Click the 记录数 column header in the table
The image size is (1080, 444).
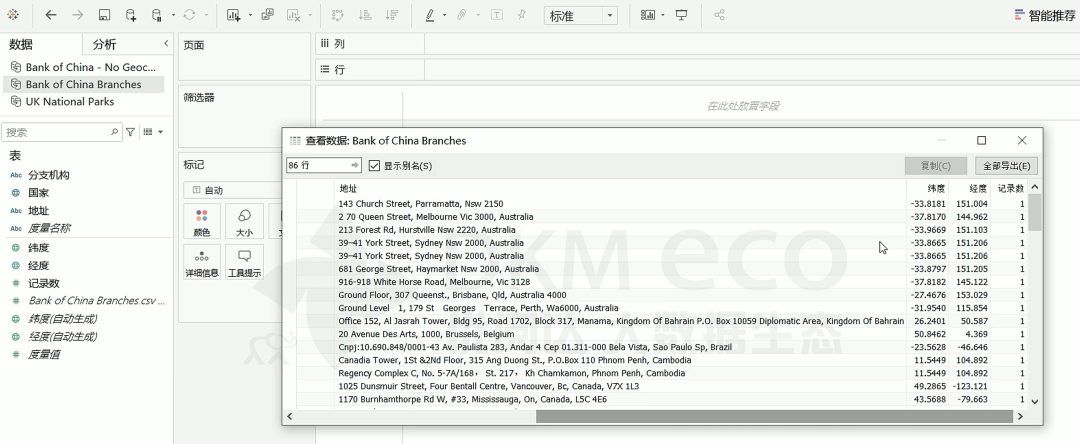point(1010,188)
